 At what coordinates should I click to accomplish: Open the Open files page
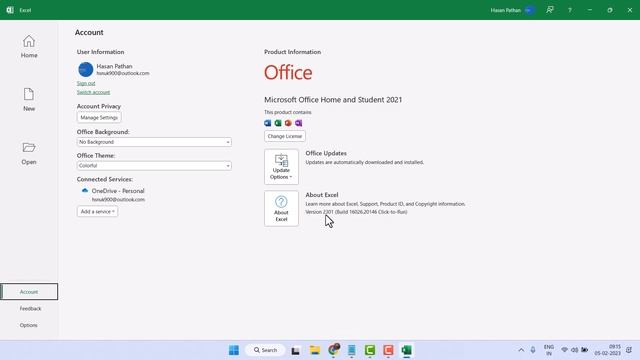coord(29,153)
